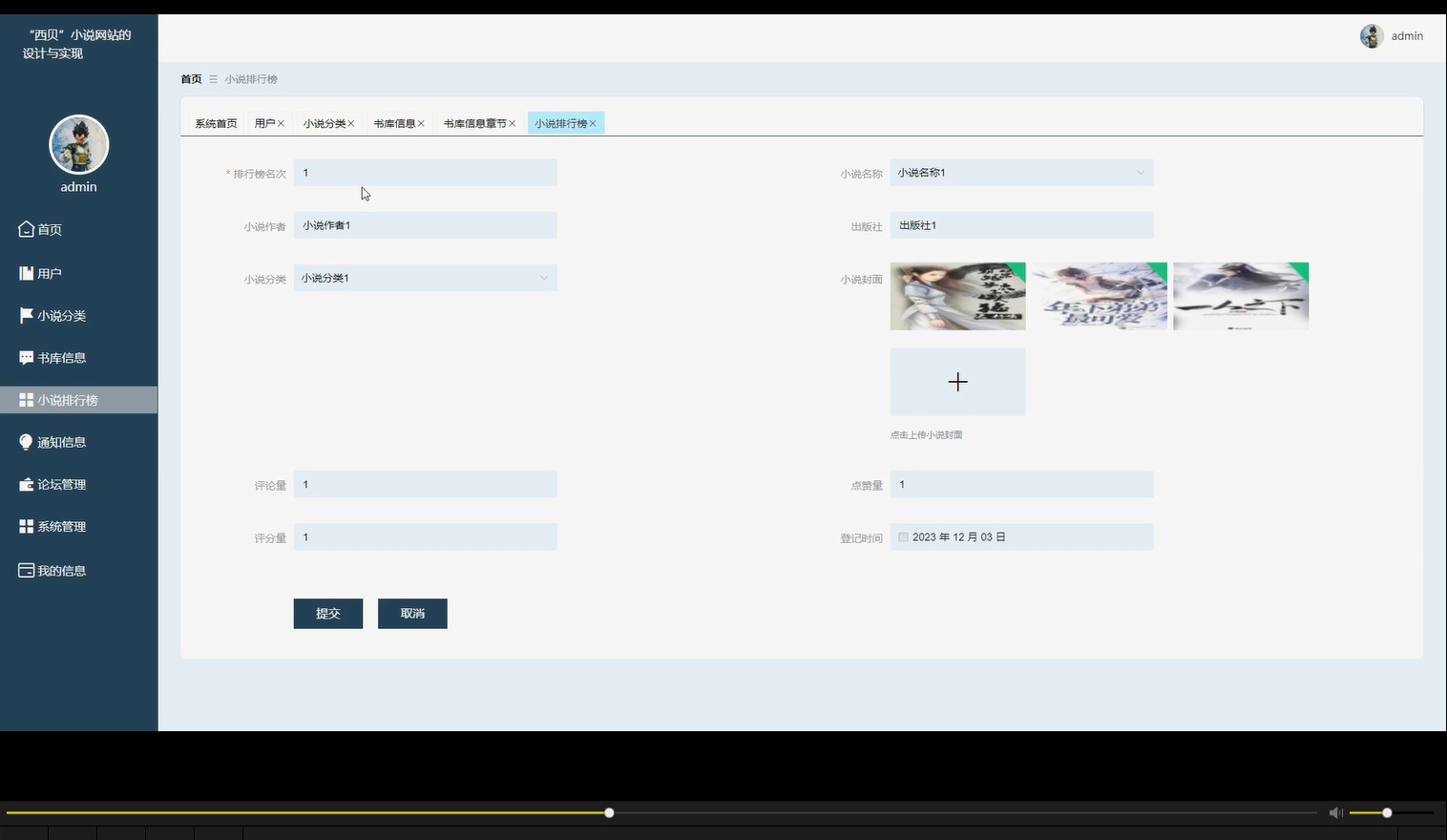Switch to the 系统首页 tab
The height and width of the screenshot is (840, 1447).
(216, 123)
